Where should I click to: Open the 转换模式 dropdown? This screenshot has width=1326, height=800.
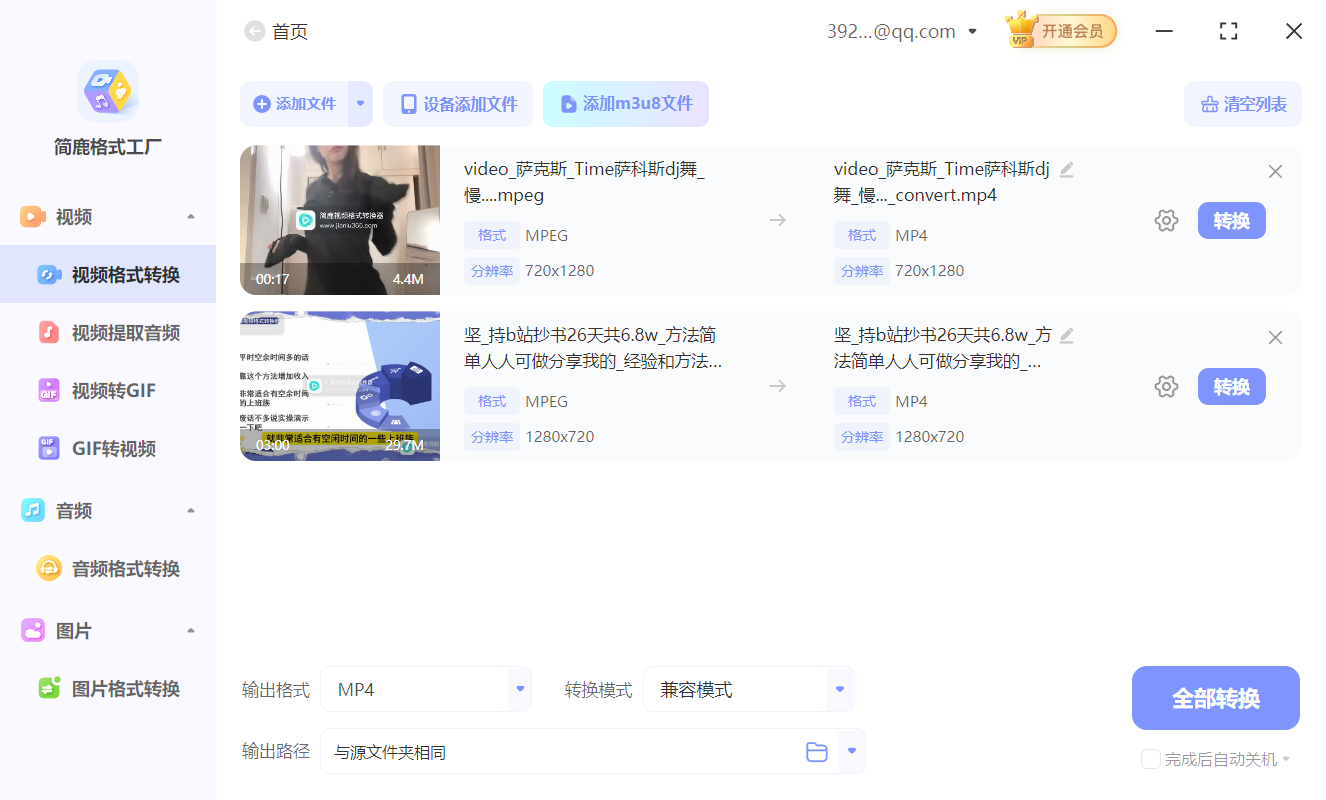click(x=748, y=689)
